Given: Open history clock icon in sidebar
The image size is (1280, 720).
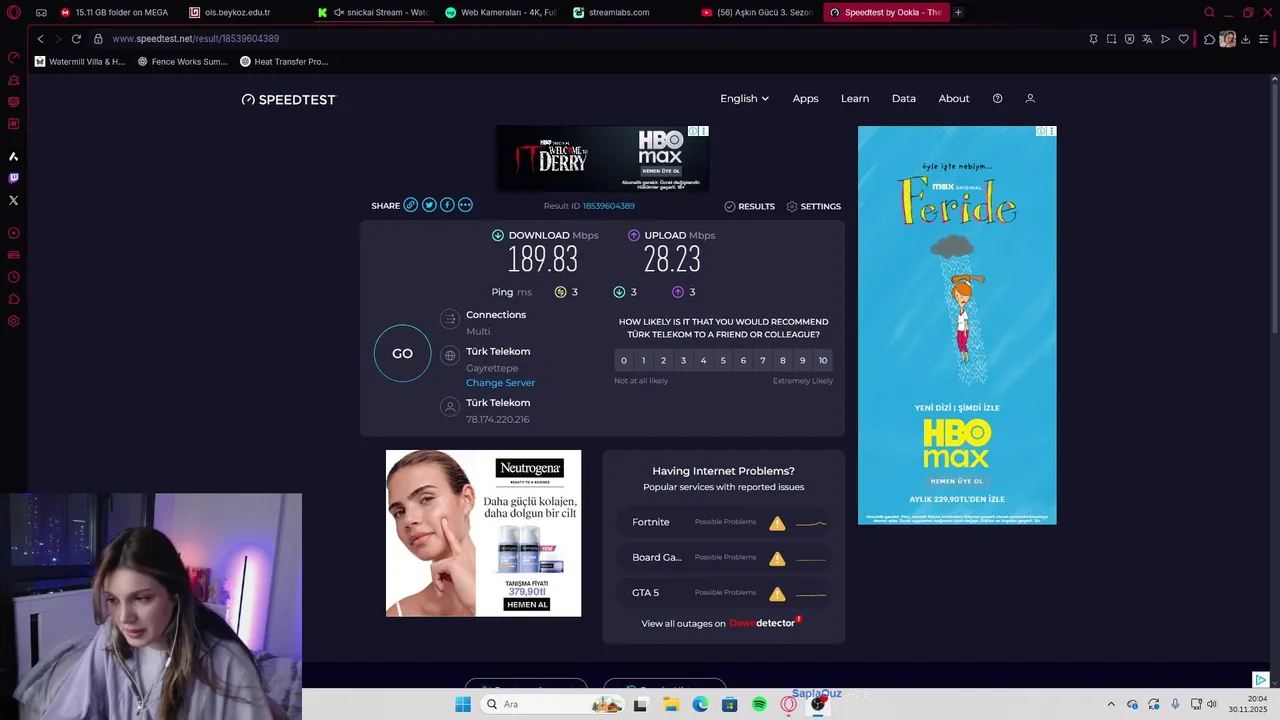Looking at the screenshot, I should coord(14,277).
